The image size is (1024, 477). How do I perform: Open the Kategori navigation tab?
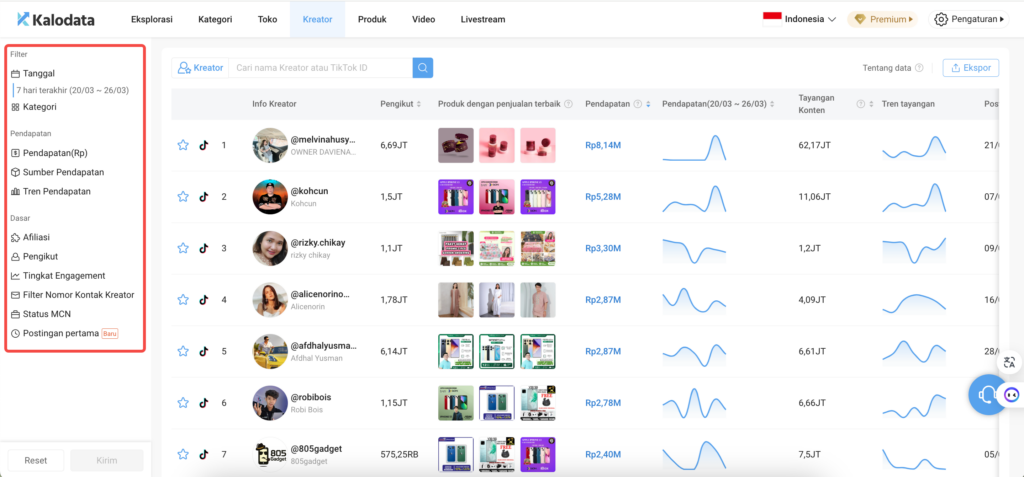(x=215, y=20)
